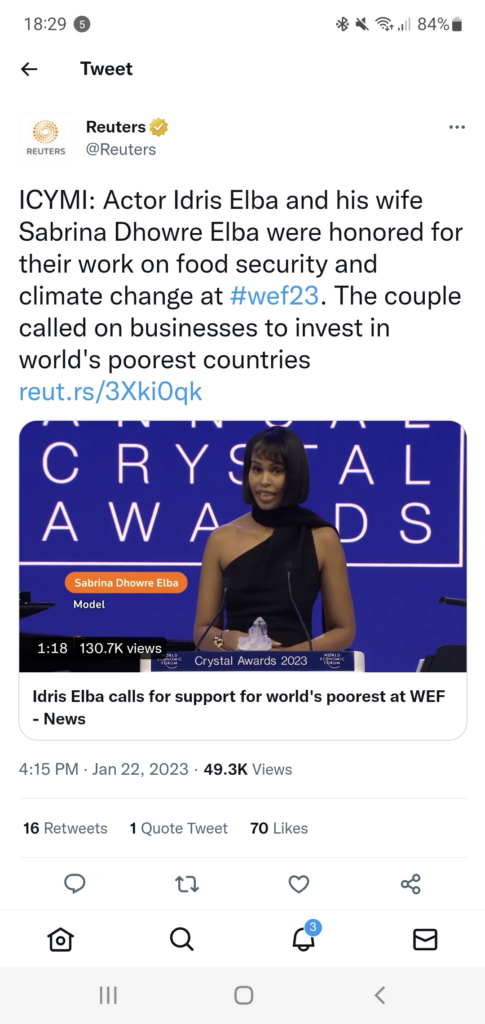This screenshot has width=485, height=1024.
Task: View the 1 Quote Tweet list
Action: pos(178,828)
